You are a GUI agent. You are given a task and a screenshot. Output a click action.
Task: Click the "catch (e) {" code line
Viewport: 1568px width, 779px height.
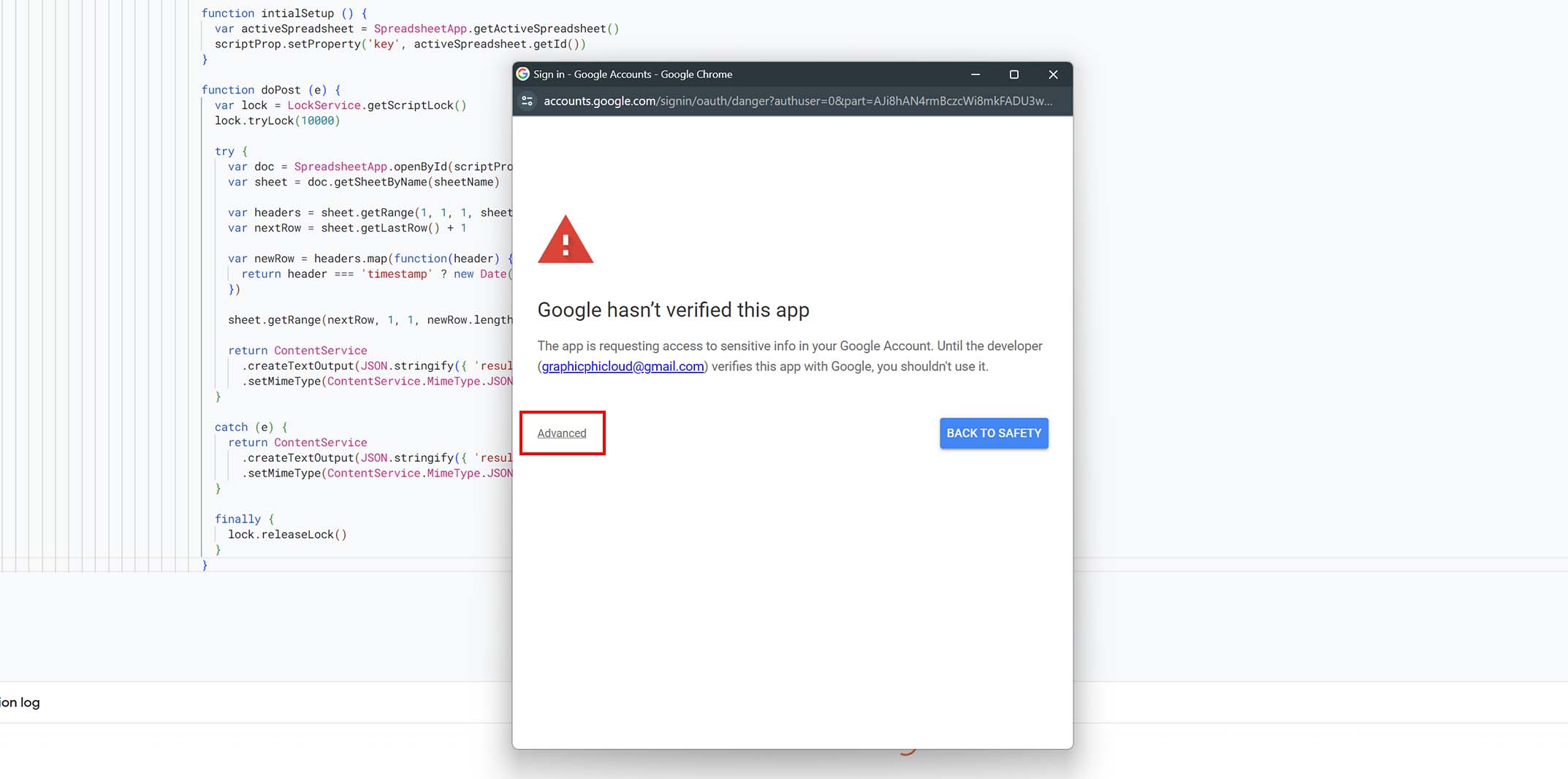coord(251,427)
